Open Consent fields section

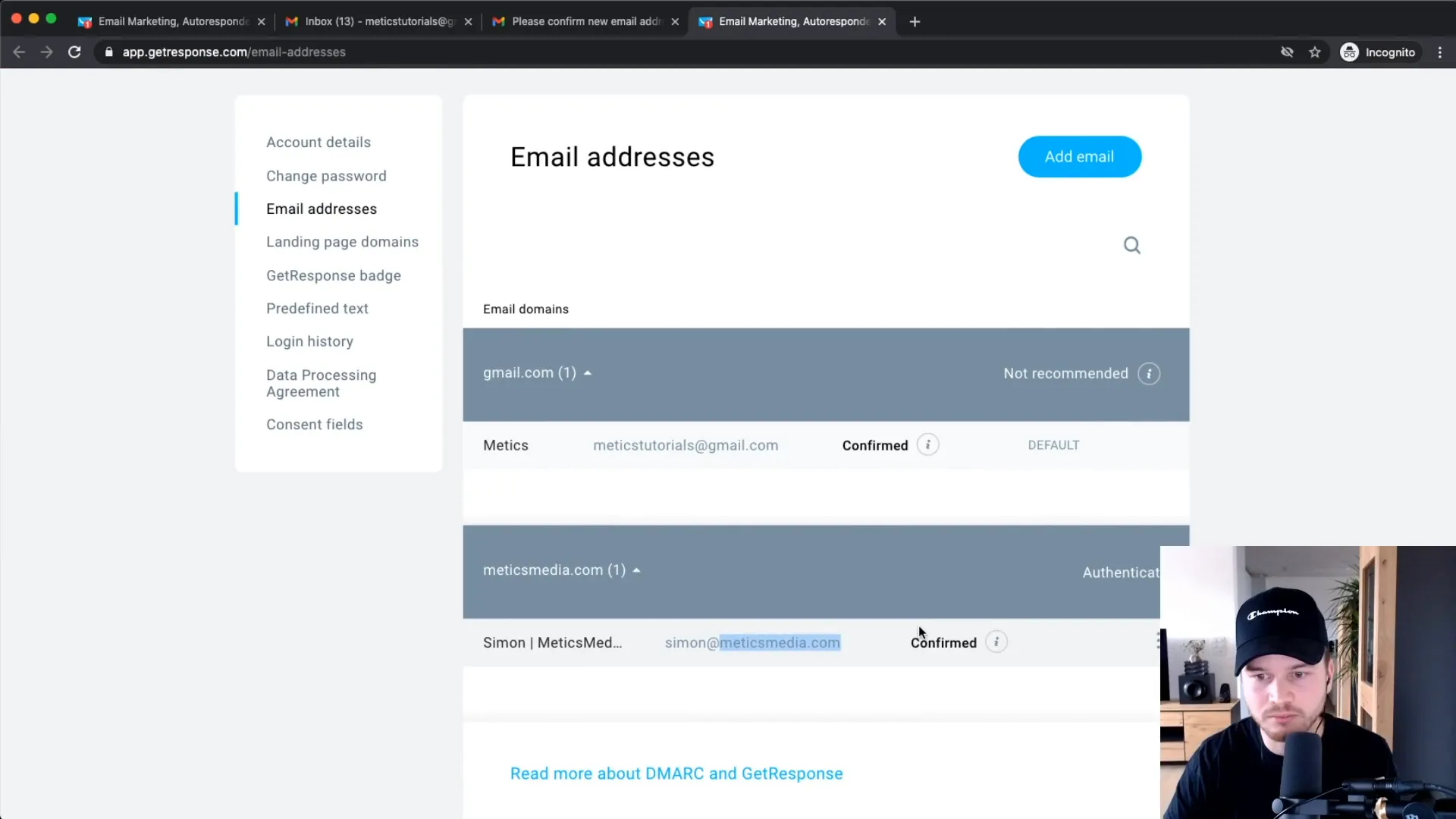coord(315,425)
